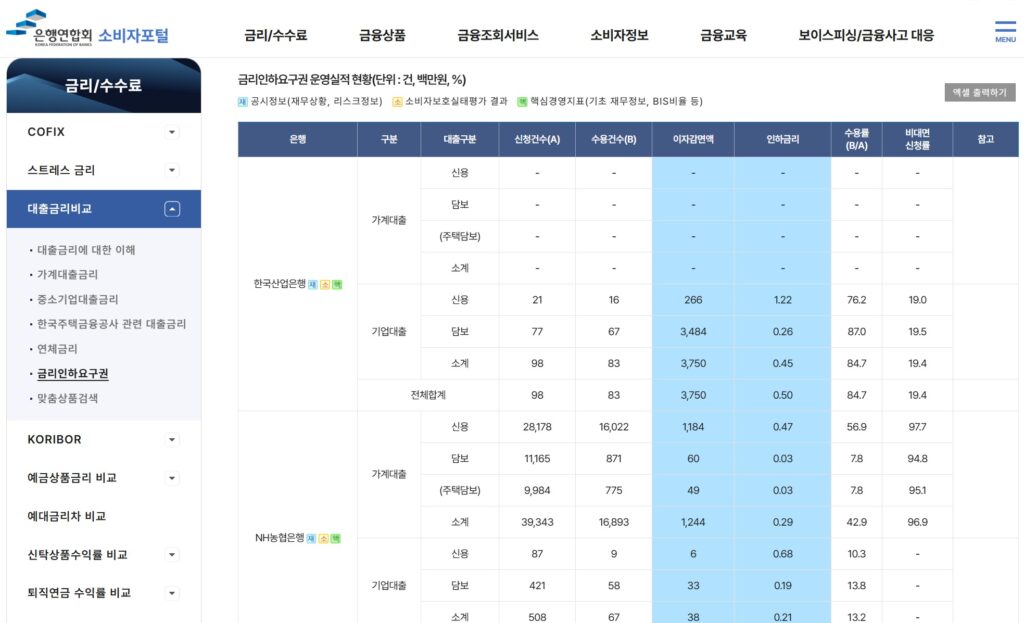Click the 핵 badge next to 한국산업은행
This screenshot has height=623, width=1024.
point(337,283)
